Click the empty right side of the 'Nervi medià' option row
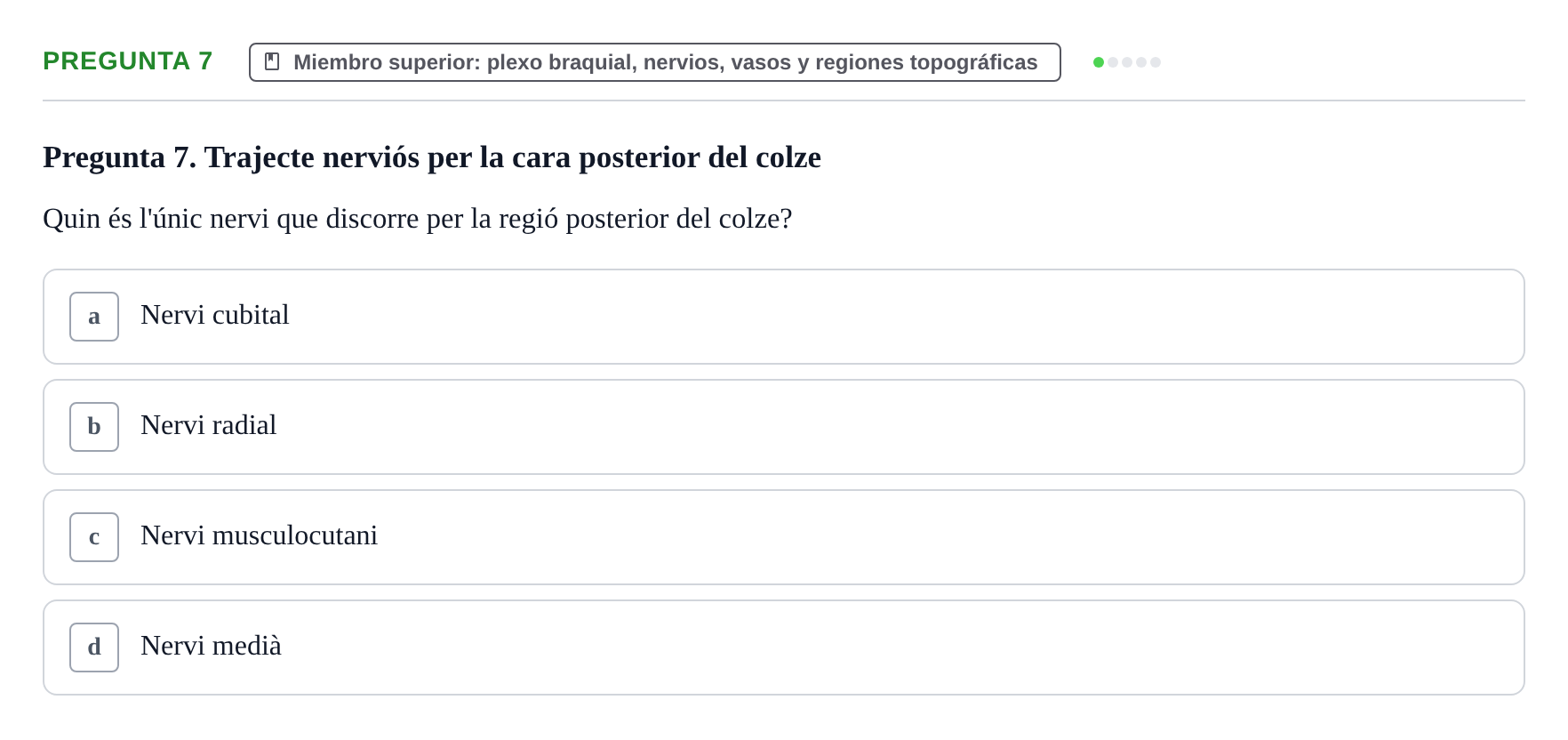 point(1067,647)
